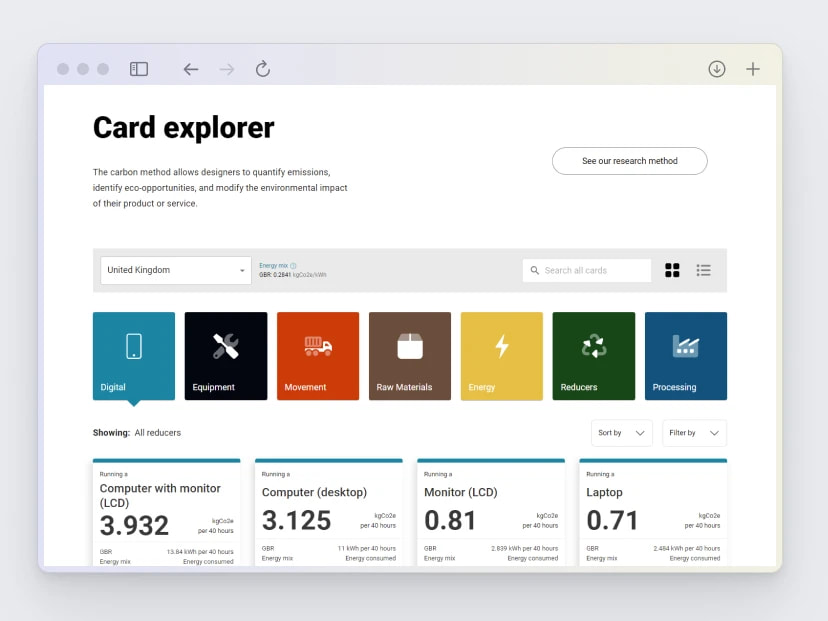Open the browser downloads icon
The width and height of the screenshot is (828, 621).
coord(717,69)
